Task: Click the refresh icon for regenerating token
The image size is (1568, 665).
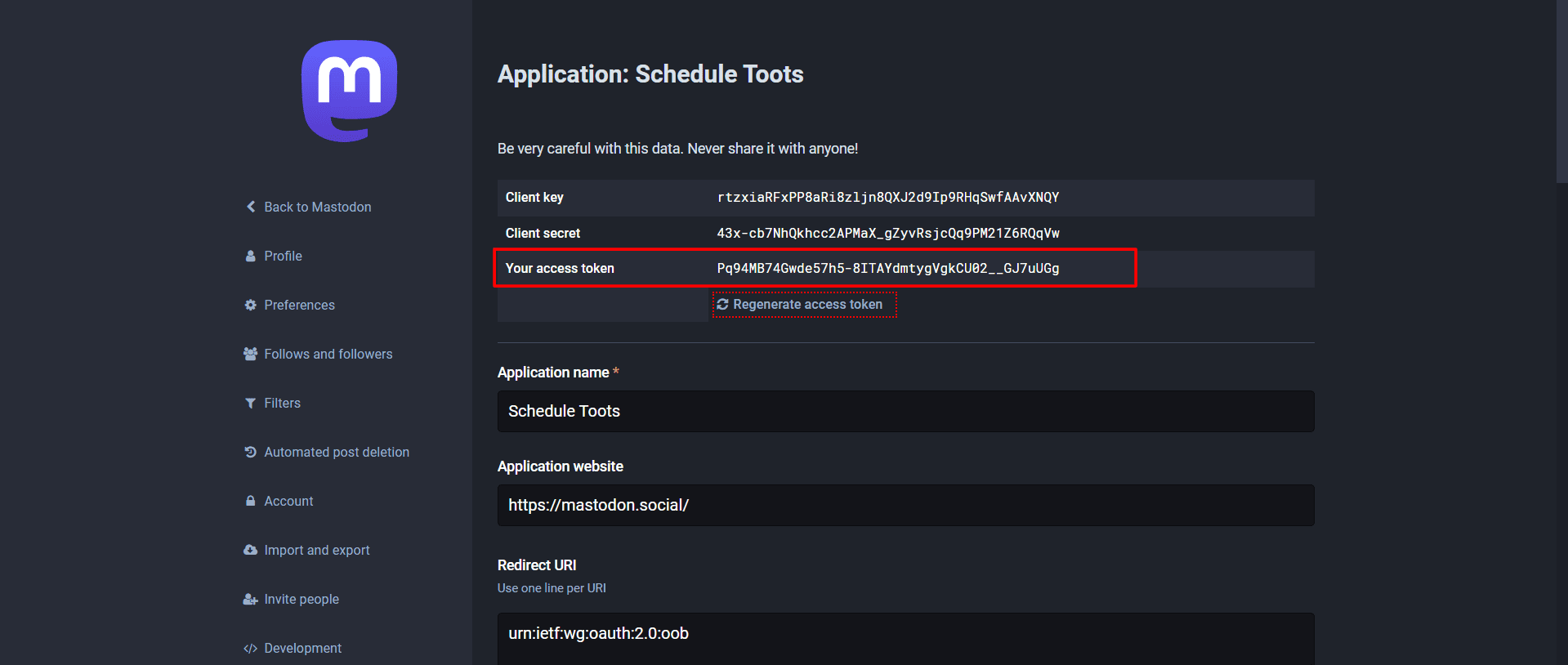Action: click(x=722, y=305)
